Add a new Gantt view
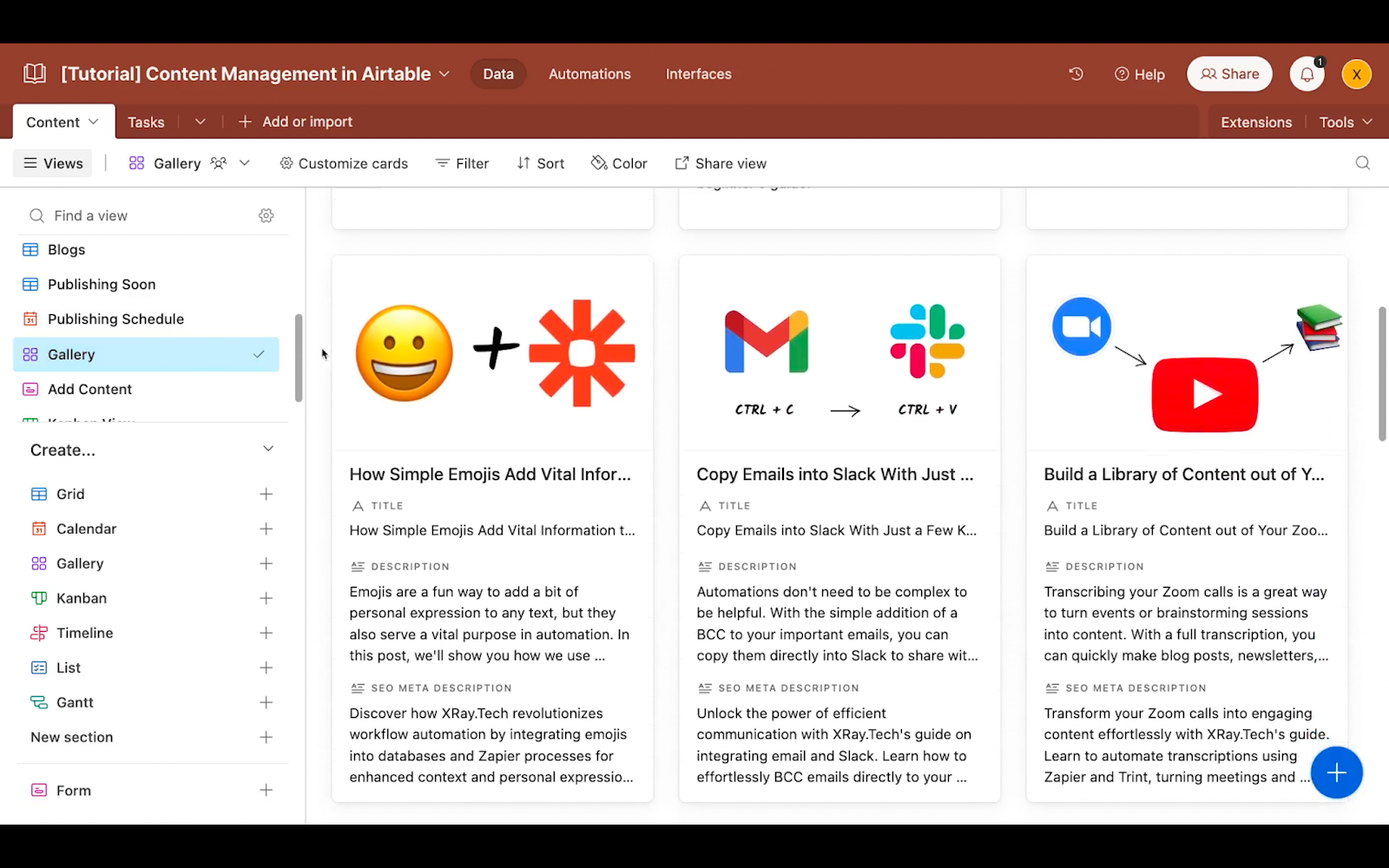1389x868 pixels. [x=266, y=702]
